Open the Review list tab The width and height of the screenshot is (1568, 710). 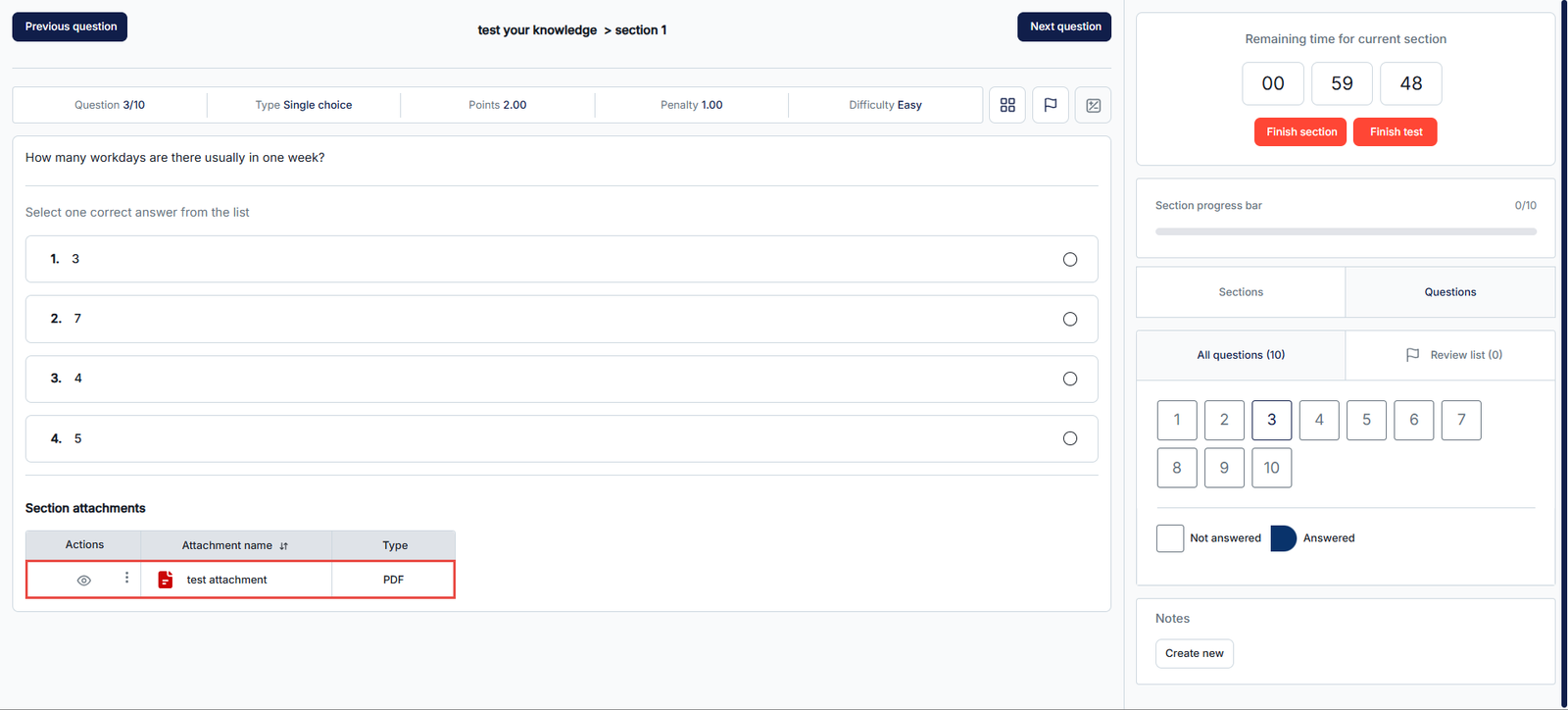click(x=1454, y=355)
